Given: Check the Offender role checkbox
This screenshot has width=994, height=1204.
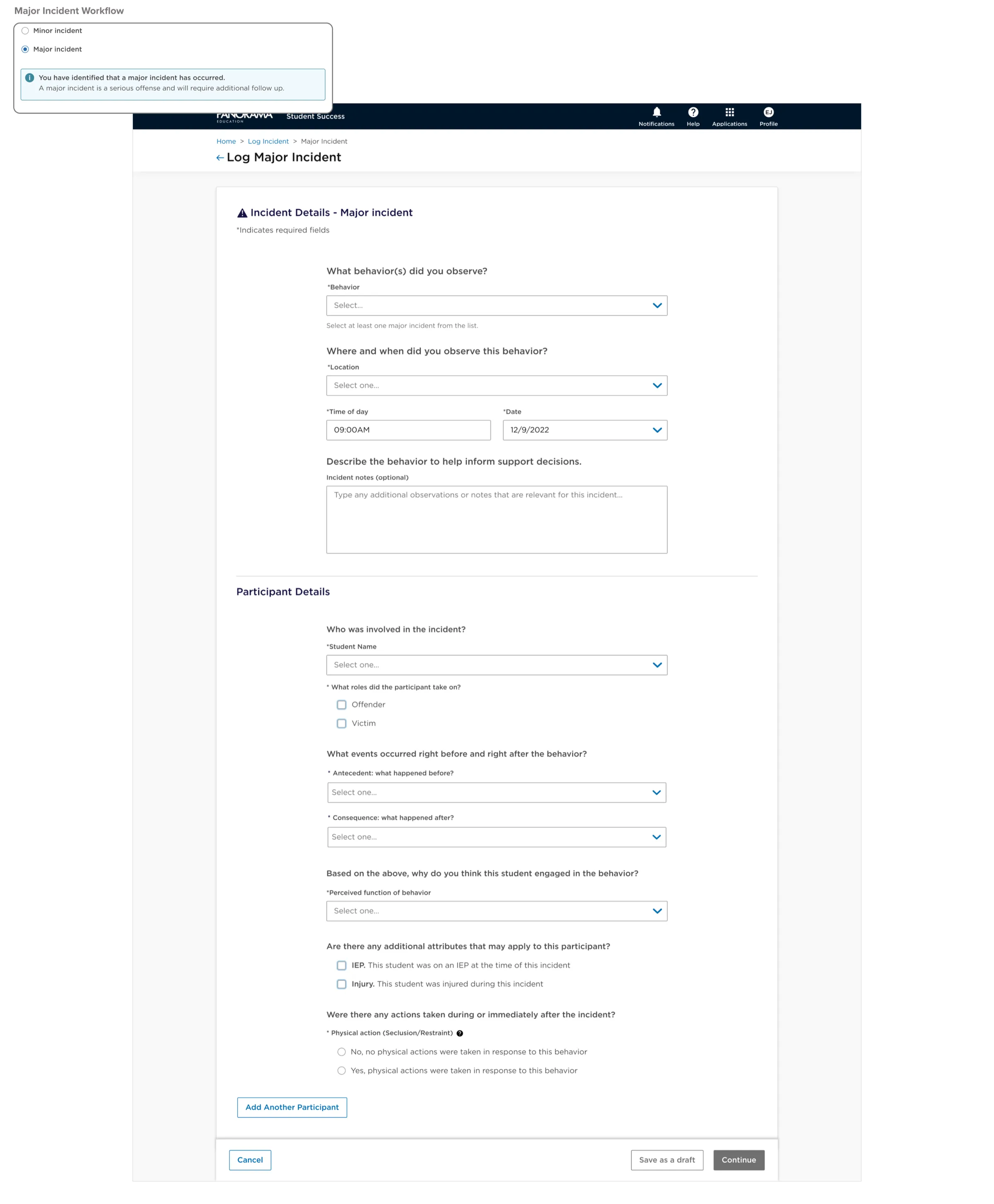Looking at the screenshot, I should click(x=341, y=704).
